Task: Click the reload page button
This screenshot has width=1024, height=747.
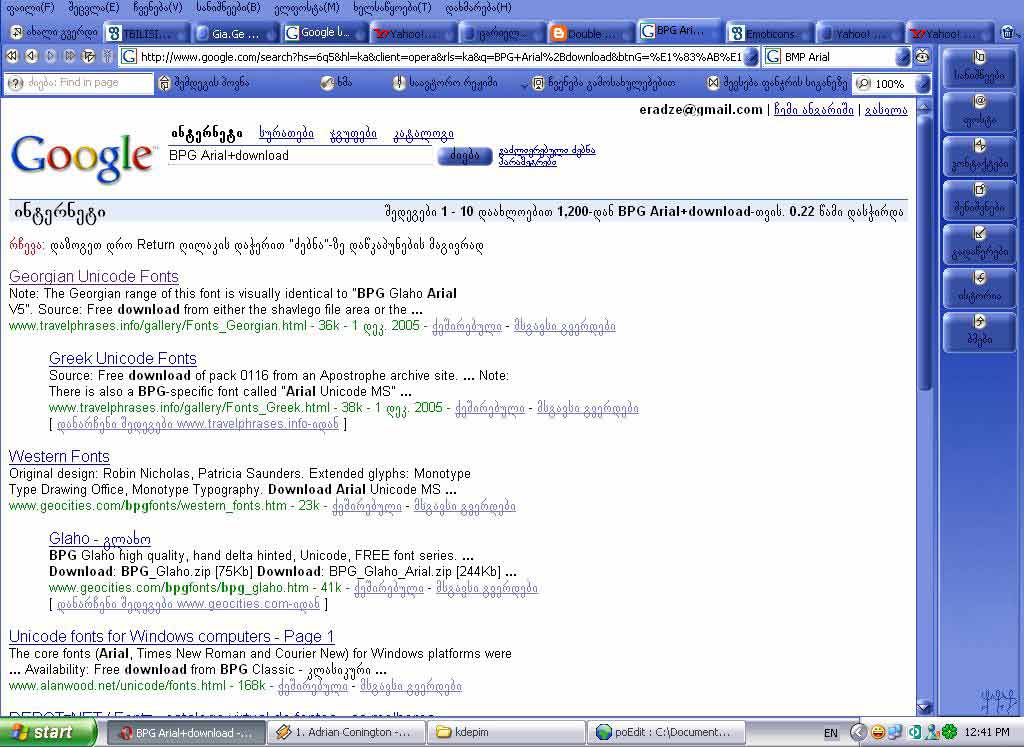Action: click(88, 57)
